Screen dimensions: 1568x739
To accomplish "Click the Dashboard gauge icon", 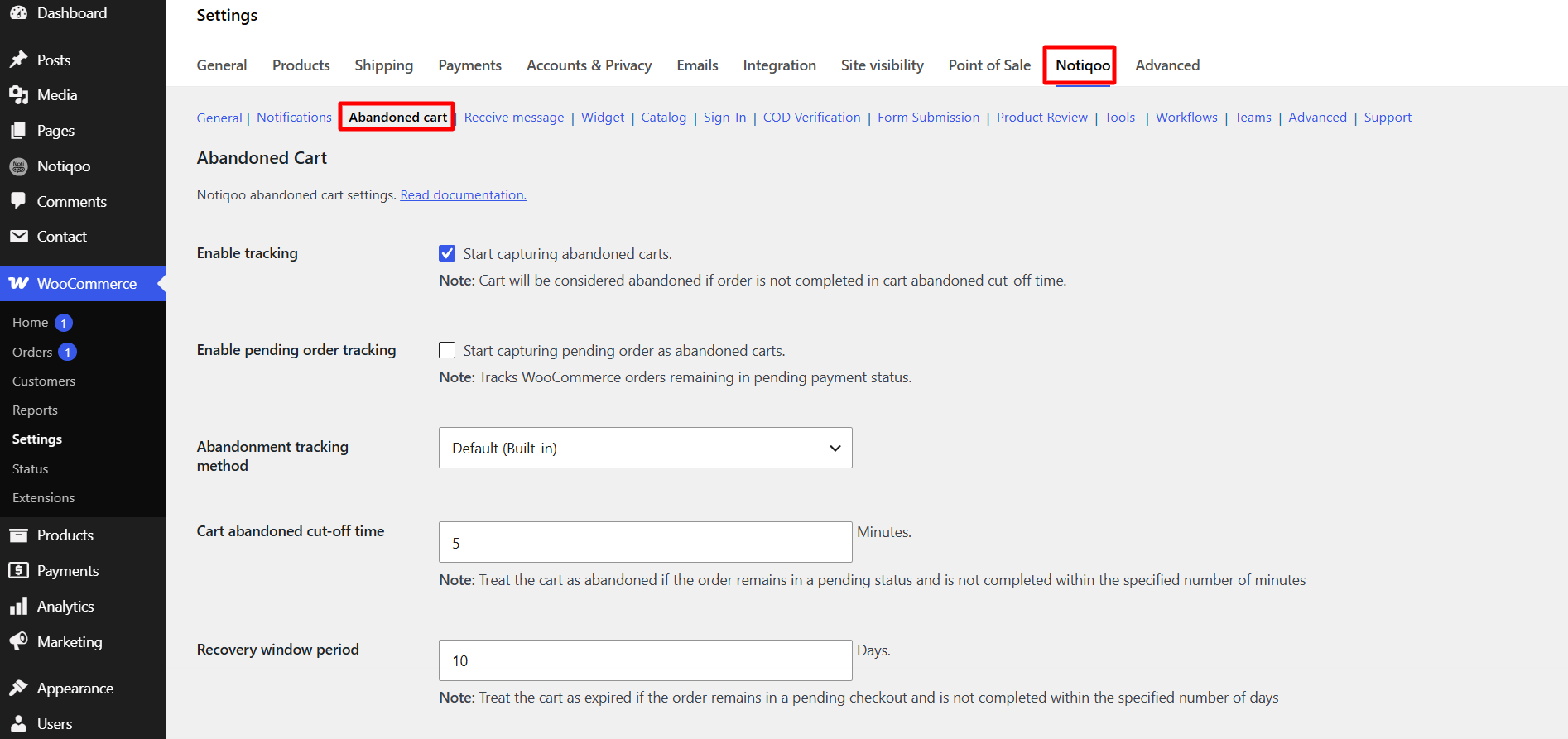I will point(18,12).
